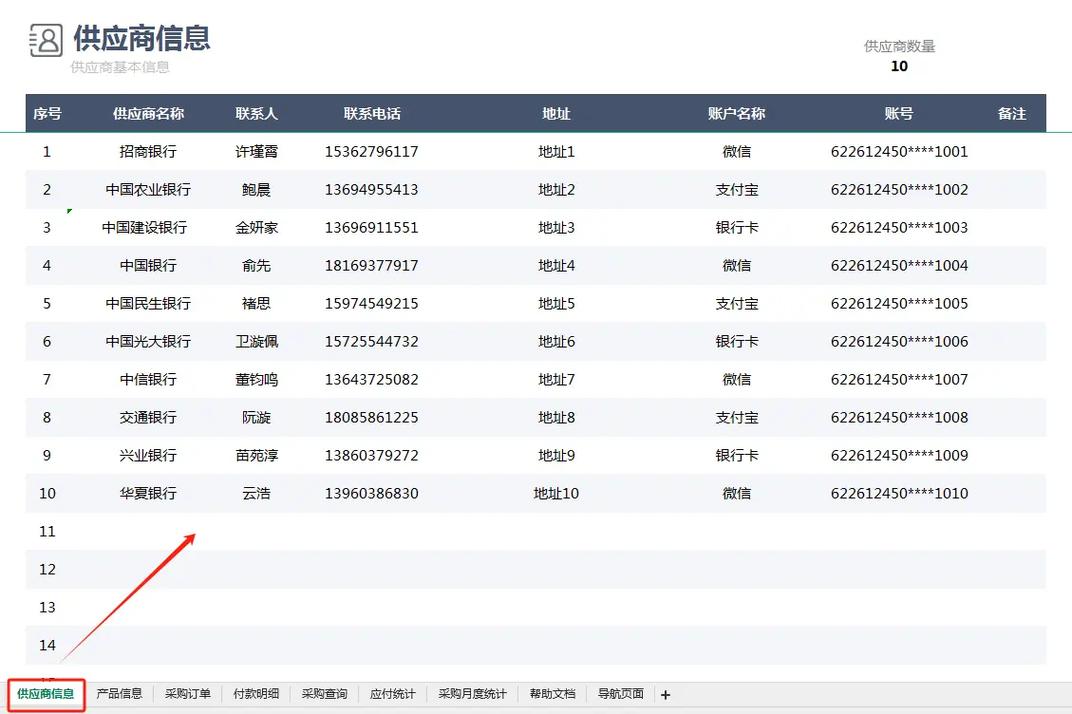The image size is (1072, 714).
Task: Select contact cell 云浩
Action: click(x=256, y=493)
